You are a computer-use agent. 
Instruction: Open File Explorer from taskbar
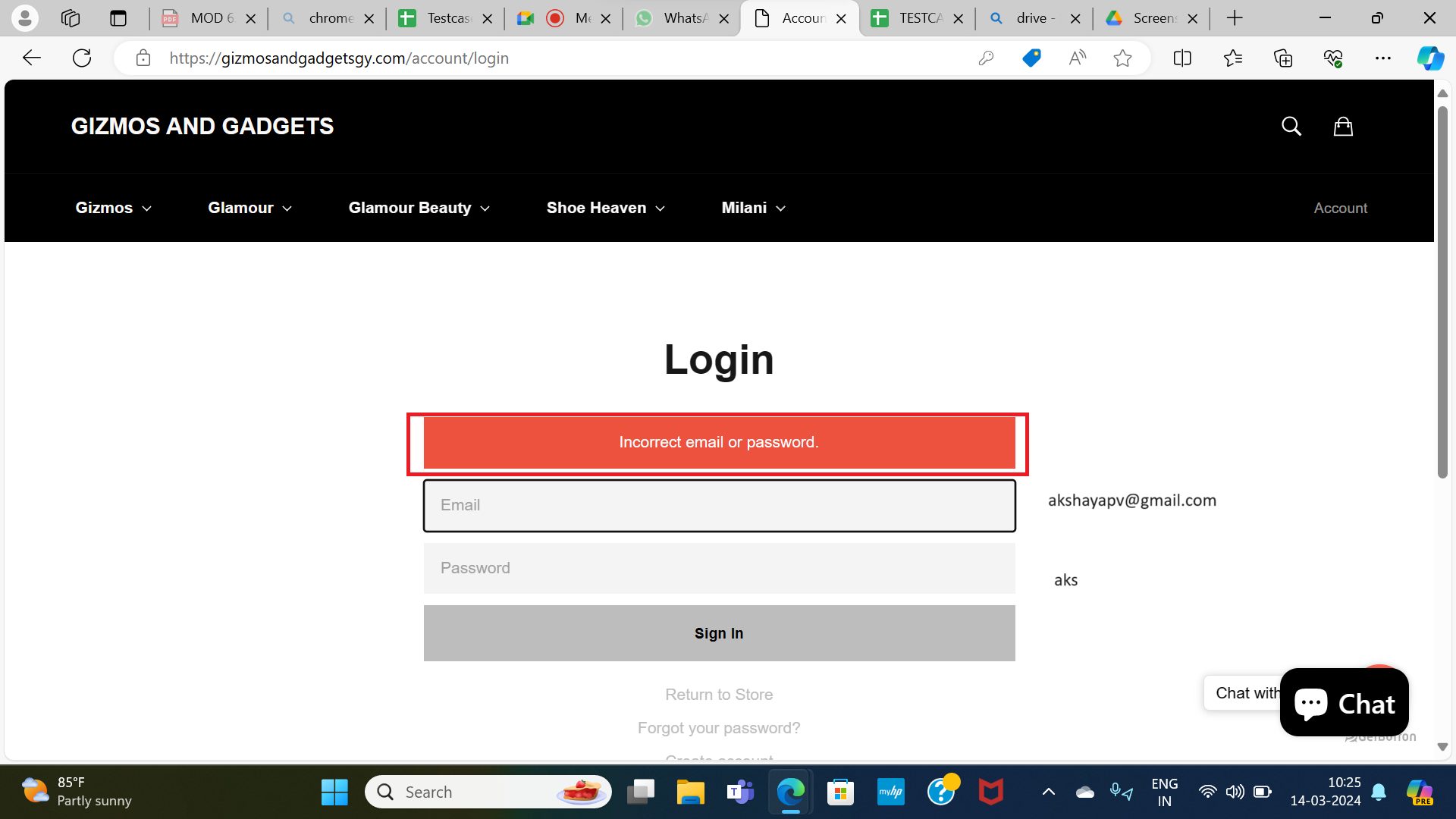(691, 792)
